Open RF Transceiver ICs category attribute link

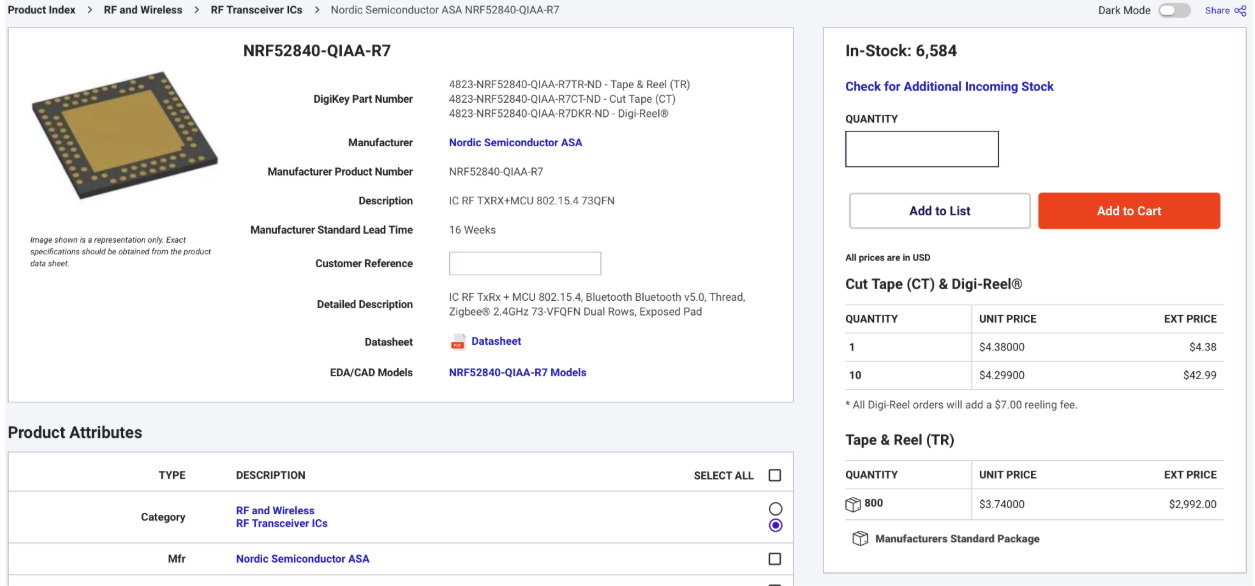pyautogui.click(x=281, y=524)
